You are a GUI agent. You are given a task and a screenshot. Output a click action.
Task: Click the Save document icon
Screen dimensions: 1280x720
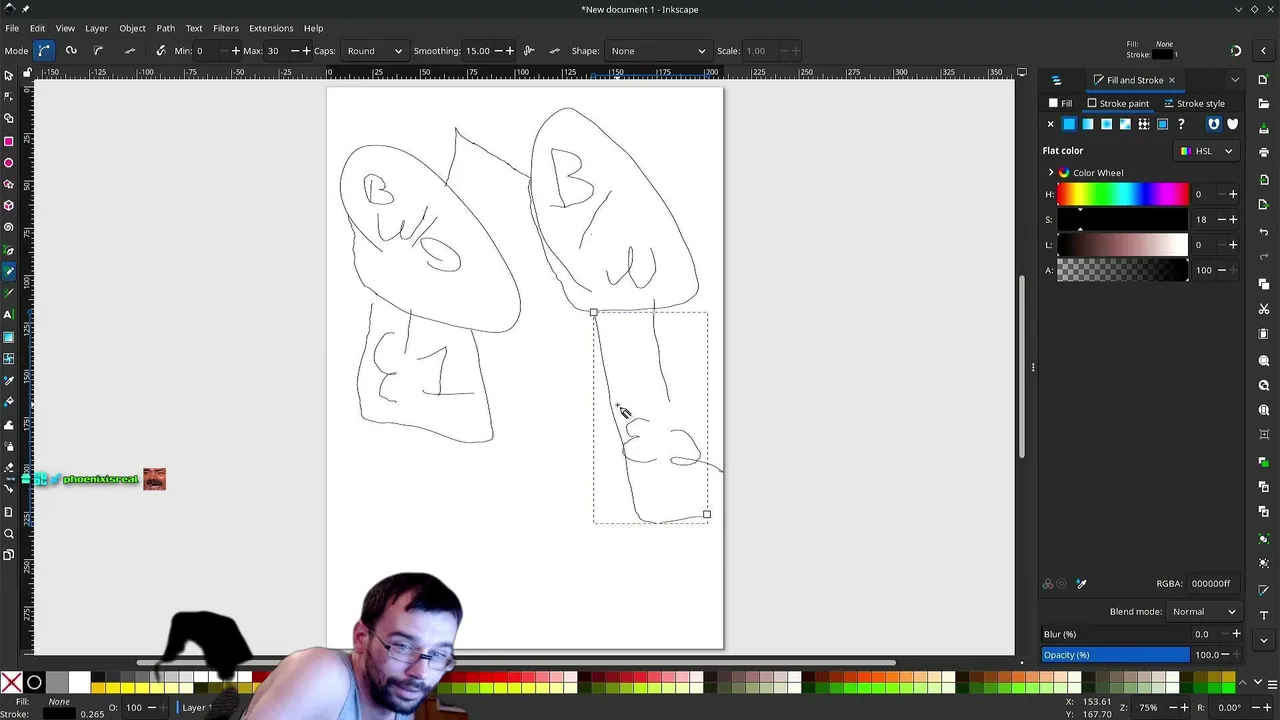coord(1264,128)
